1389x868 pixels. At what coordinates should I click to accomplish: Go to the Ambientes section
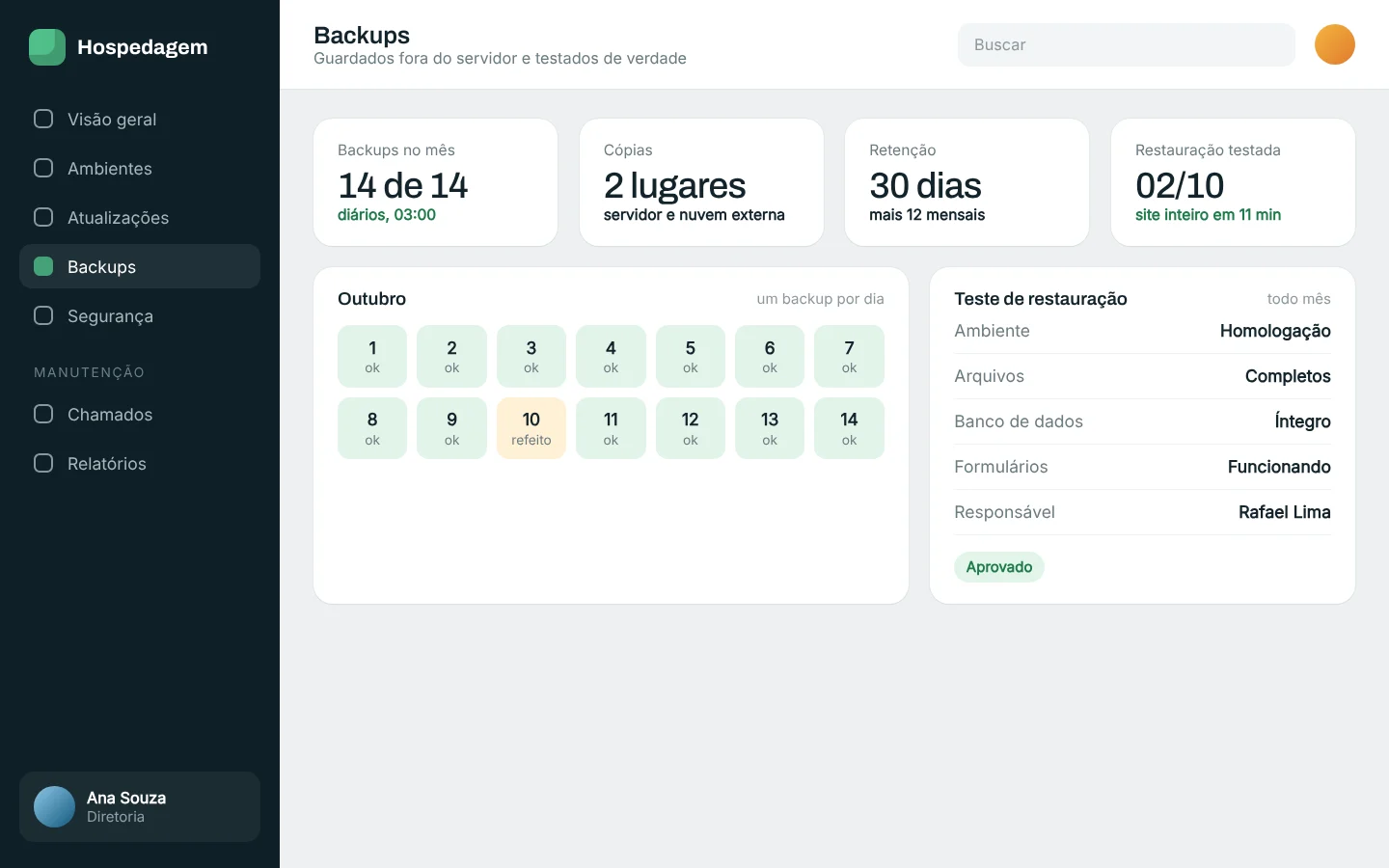pos(140,168)
